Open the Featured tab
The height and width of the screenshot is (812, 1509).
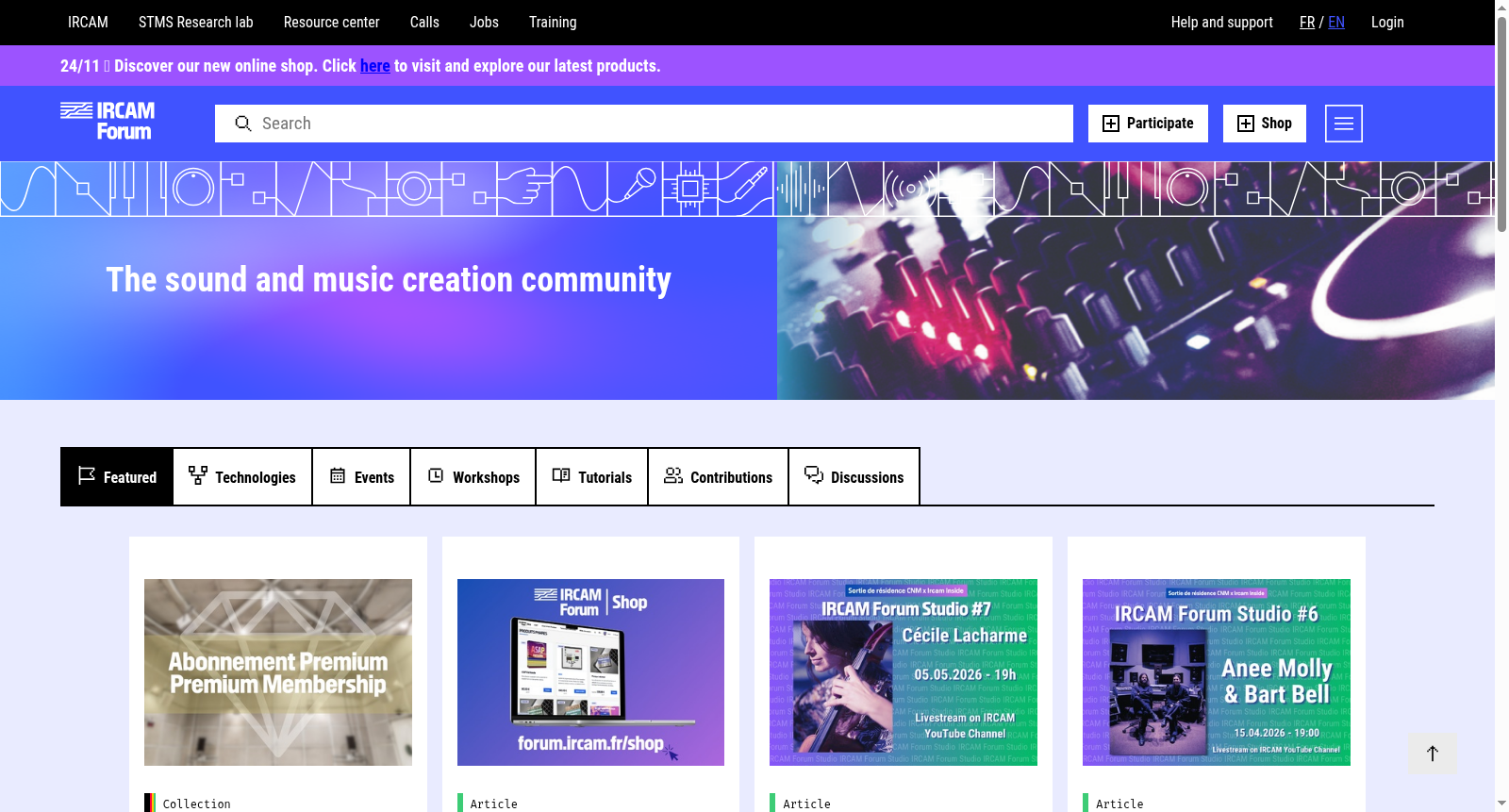117,477
